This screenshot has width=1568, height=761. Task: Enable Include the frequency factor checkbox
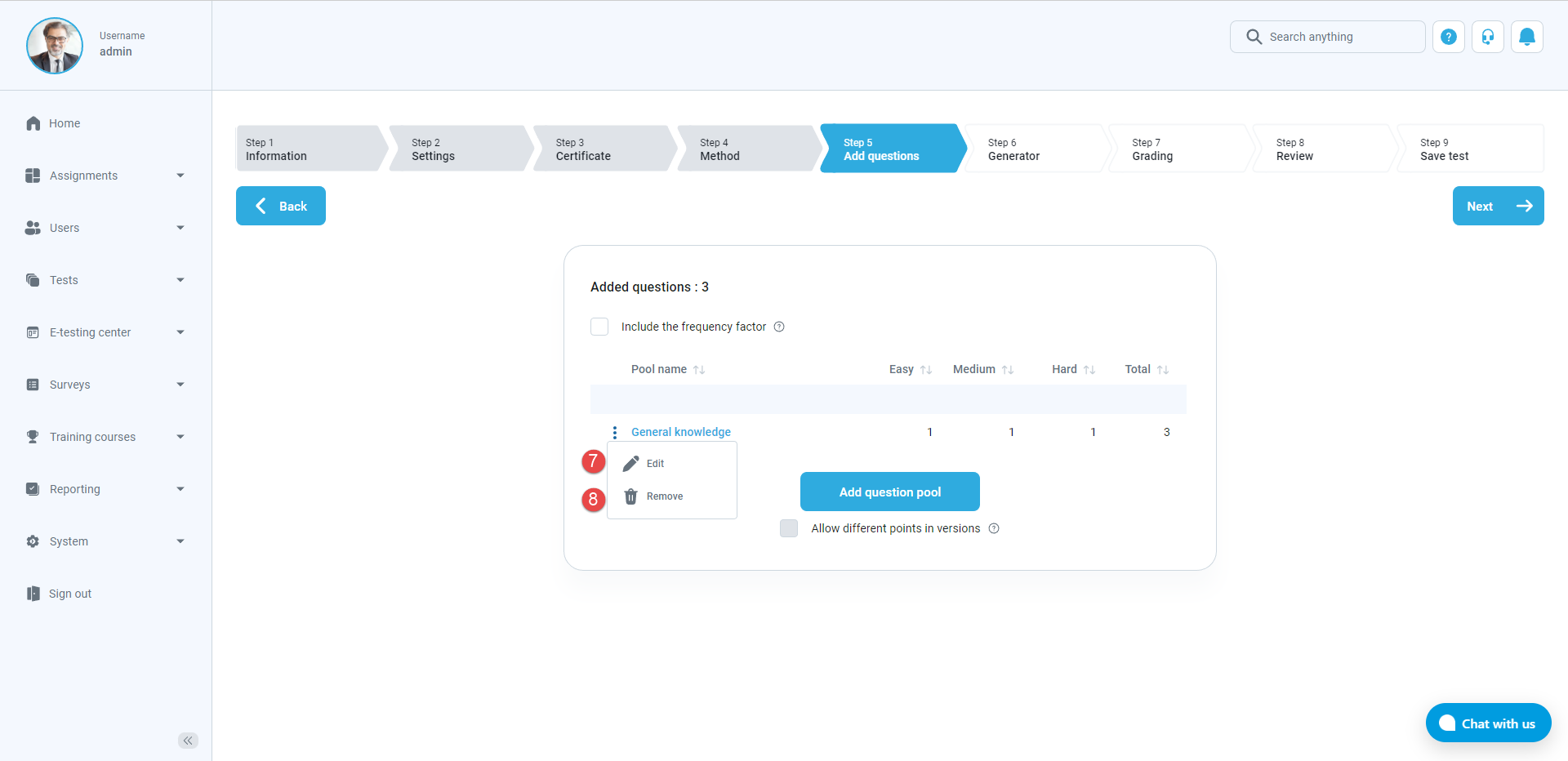tap(599, 327)
